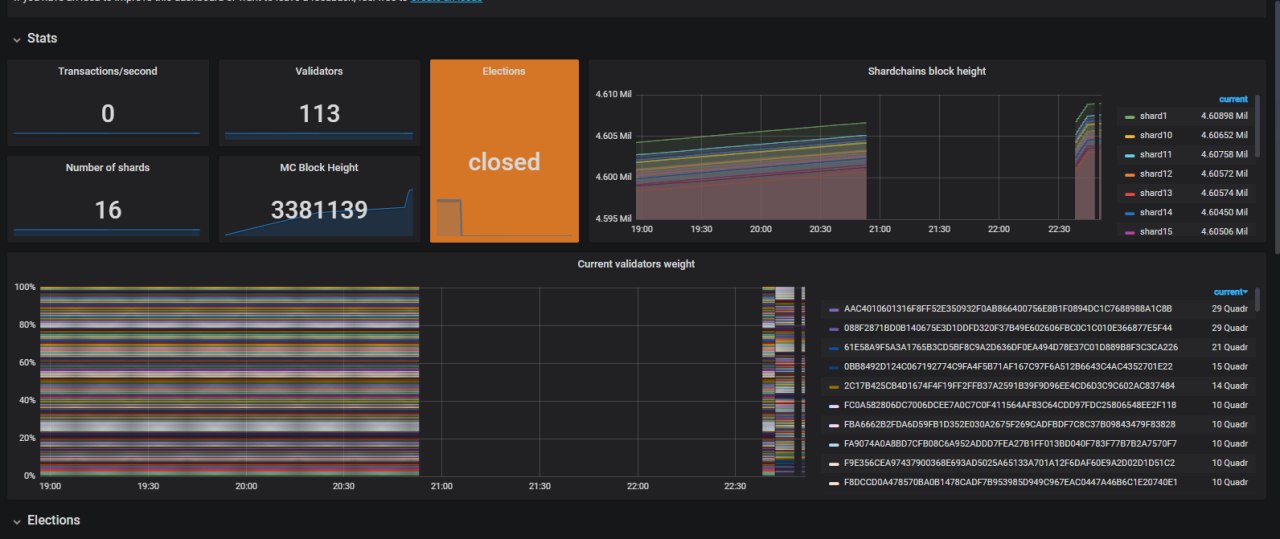Image resolution: width=1280 pixels, height=539 pixels.
Task: Click the validators legend scrollbar
Action: pos(1257,300)
